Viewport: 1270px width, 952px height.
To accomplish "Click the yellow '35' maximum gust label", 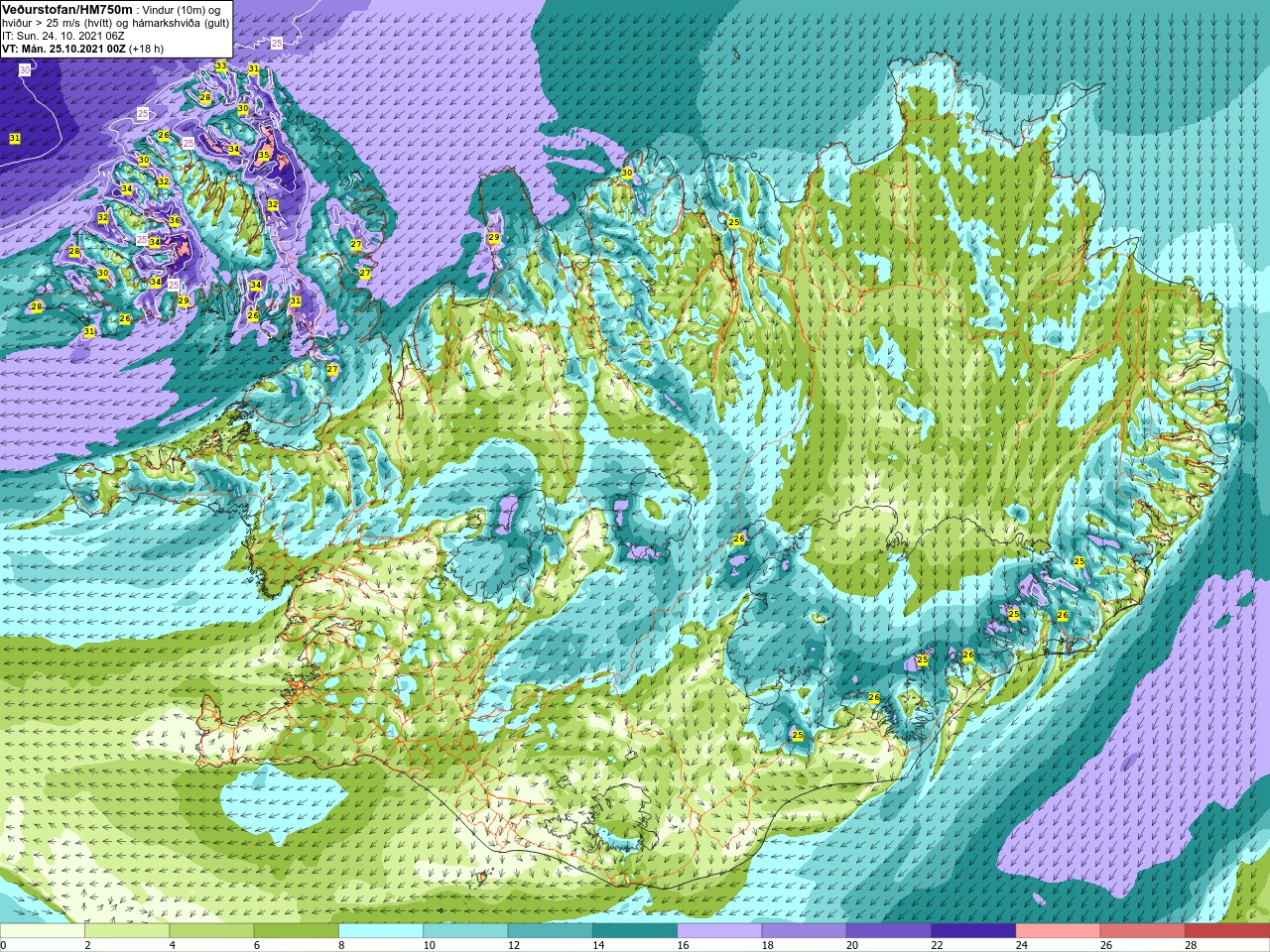I will [x=264, y=156].
